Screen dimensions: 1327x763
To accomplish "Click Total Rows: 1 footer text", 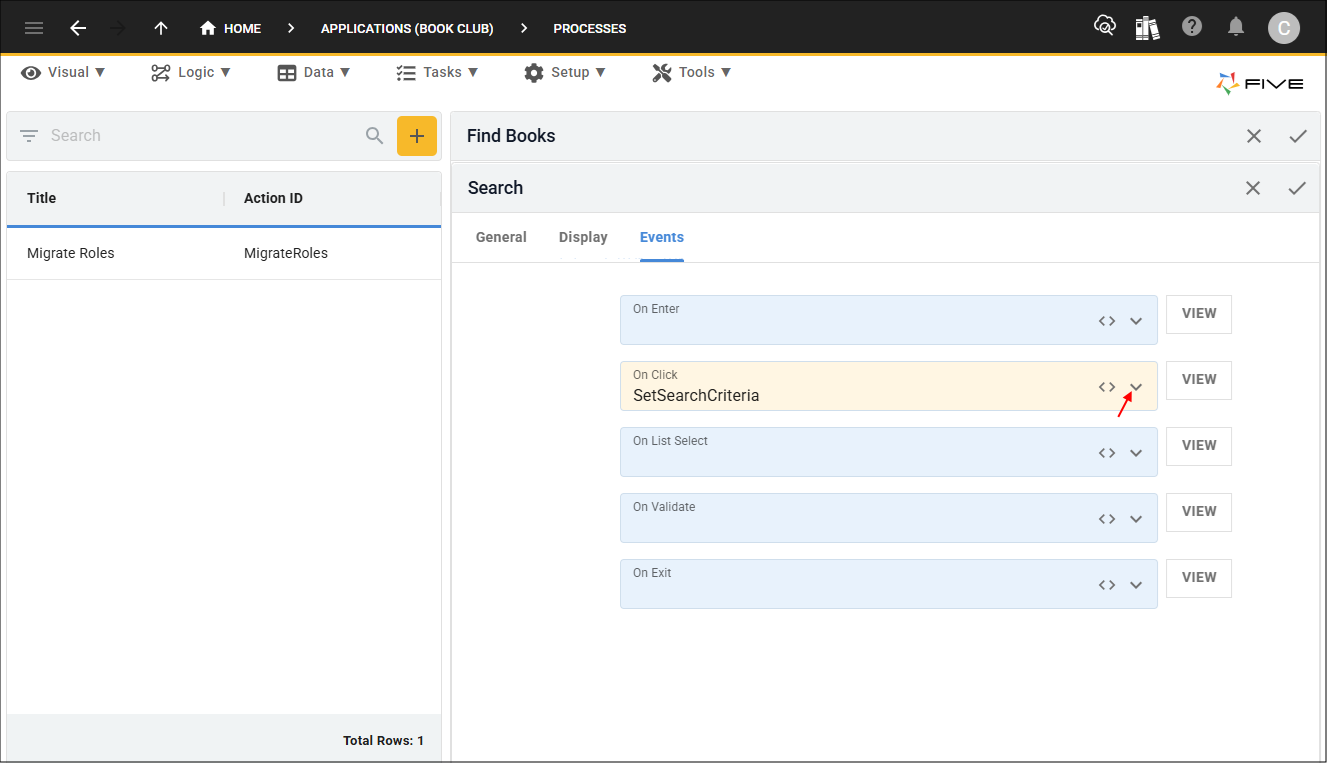I will (383, 741).
